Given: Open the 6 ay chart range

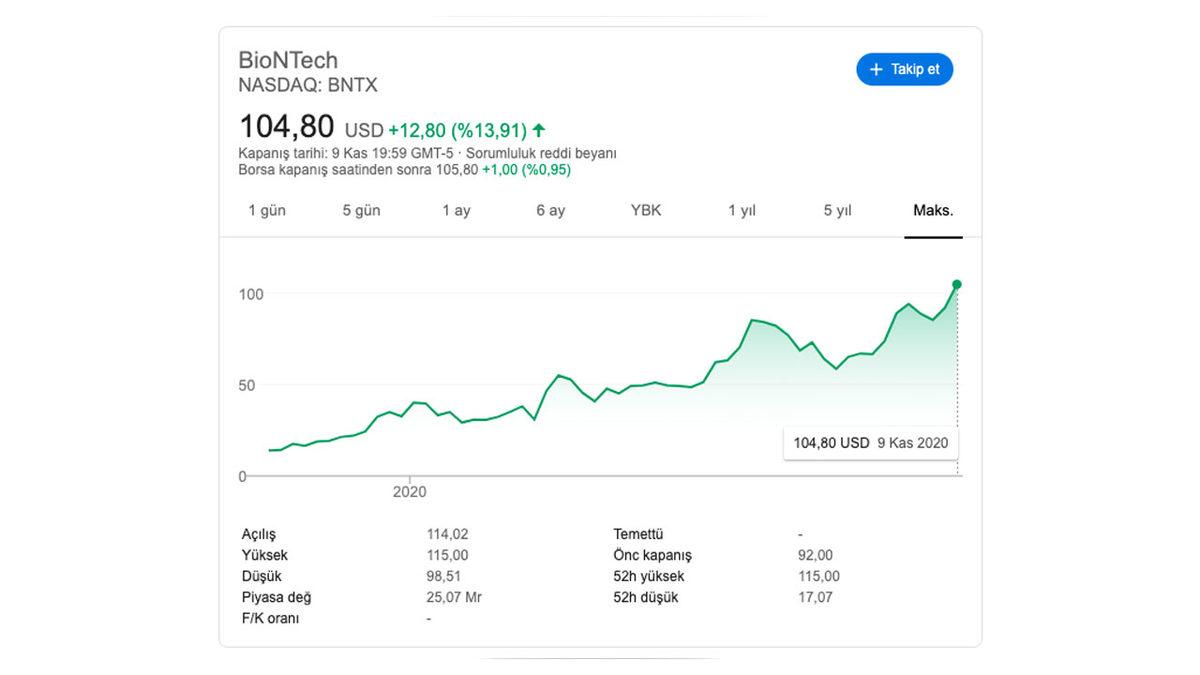Looking at the screenshot, I should pos(550,211).
